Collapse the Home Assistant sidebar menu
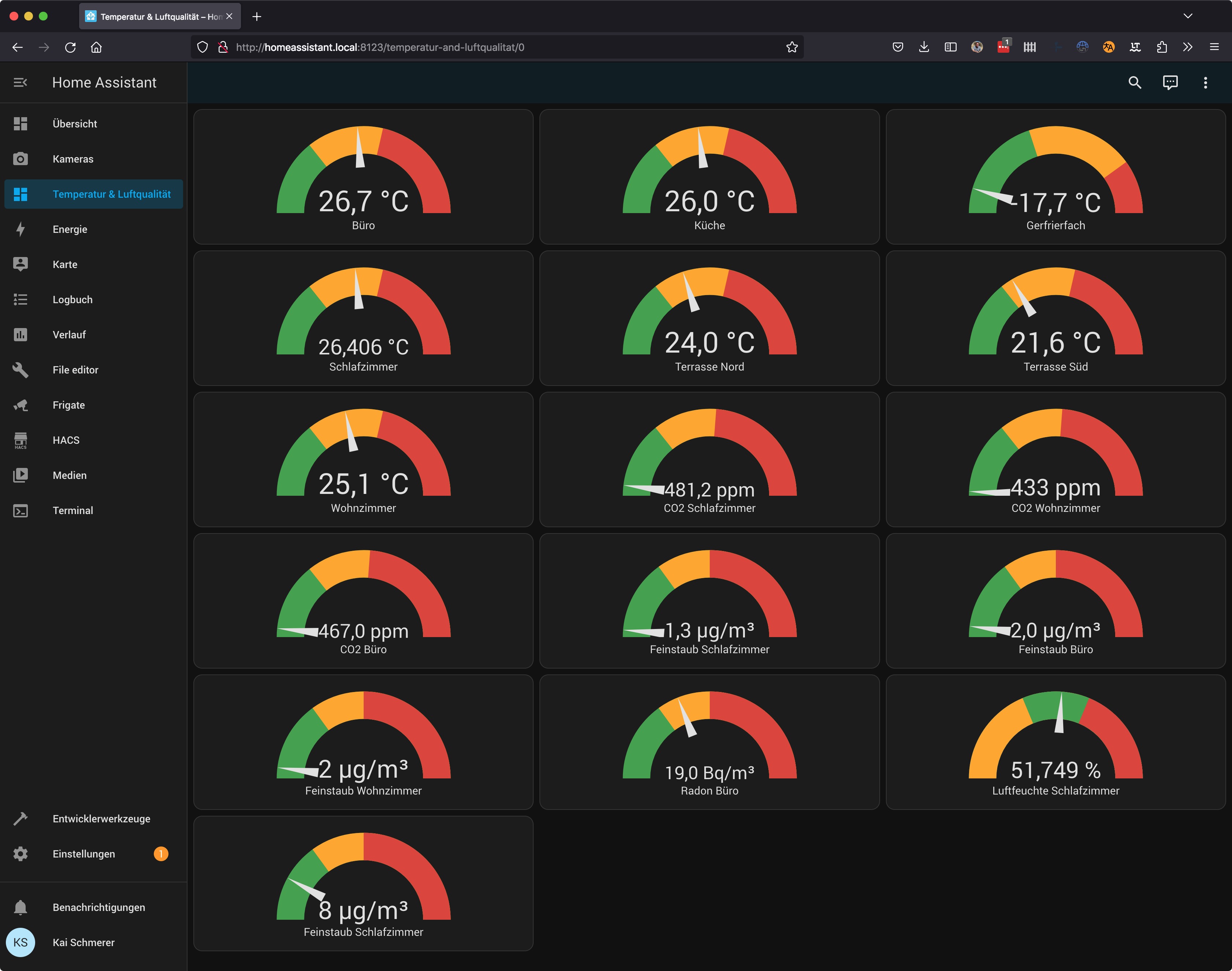Screen dimensions: 1232x971 [x=21, y=82]
